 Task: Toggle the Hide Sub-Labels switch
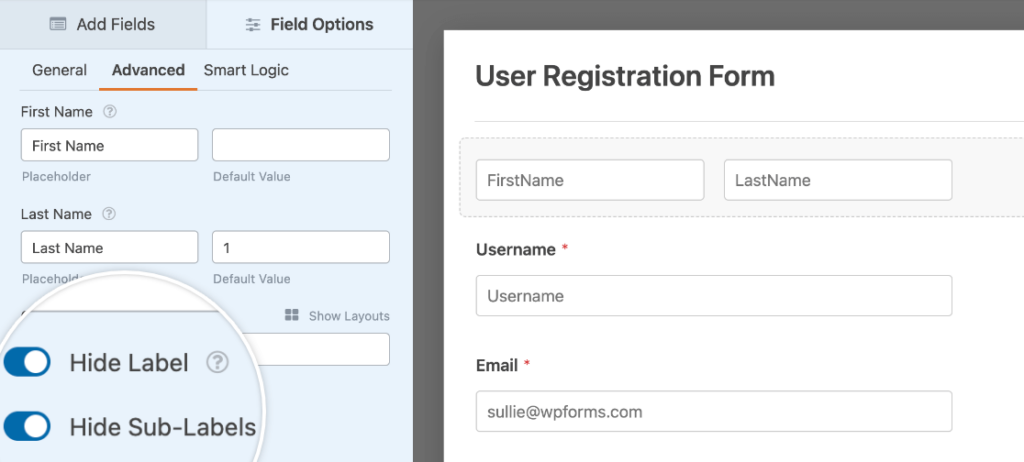coord(27,427)
